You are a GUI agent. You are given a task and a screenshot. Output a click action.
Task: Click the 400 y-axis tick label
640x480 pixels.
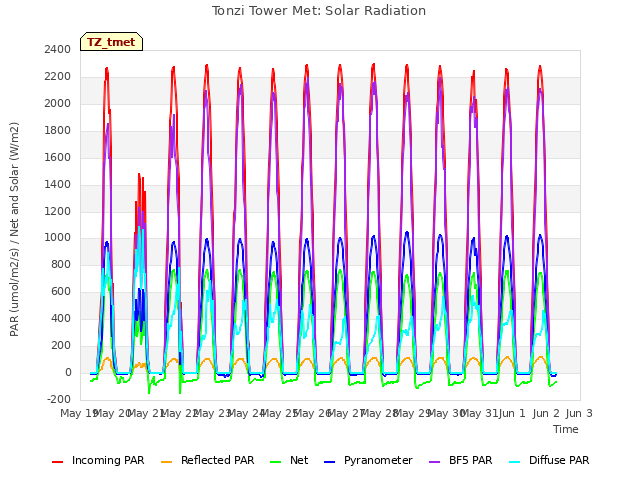[61, 318]
